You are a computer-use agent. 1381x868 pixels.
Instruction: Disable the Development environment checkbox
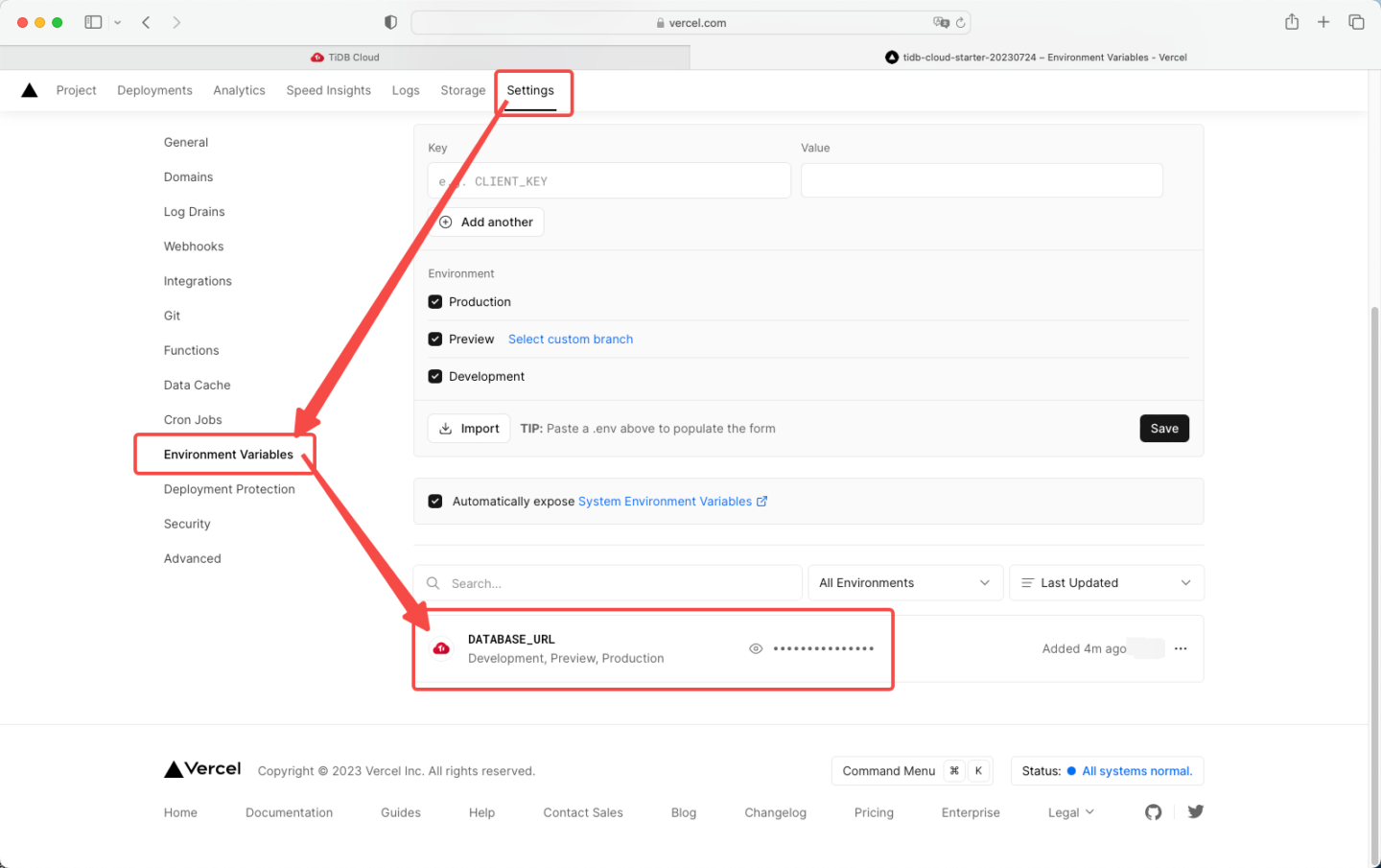434,376
